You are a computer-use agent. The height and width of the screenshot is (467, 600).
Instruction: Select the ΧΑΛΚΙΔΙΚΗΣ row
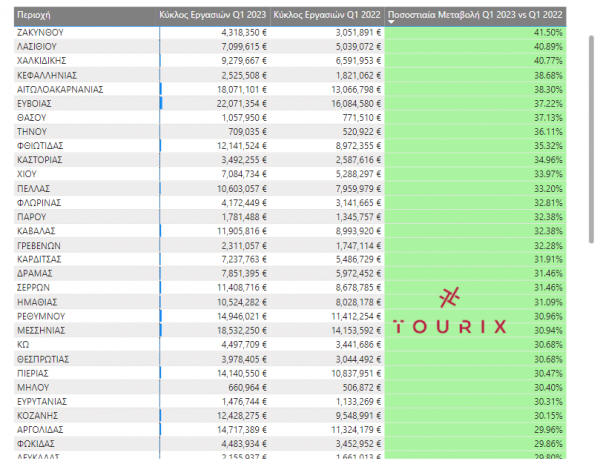coord(48,61)
